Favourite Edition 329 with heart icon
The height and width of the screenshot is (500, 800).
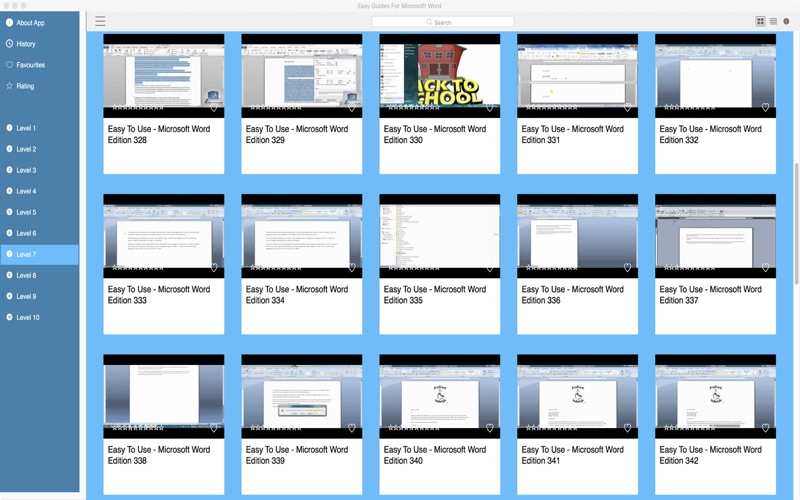click(x=352, y=108)
